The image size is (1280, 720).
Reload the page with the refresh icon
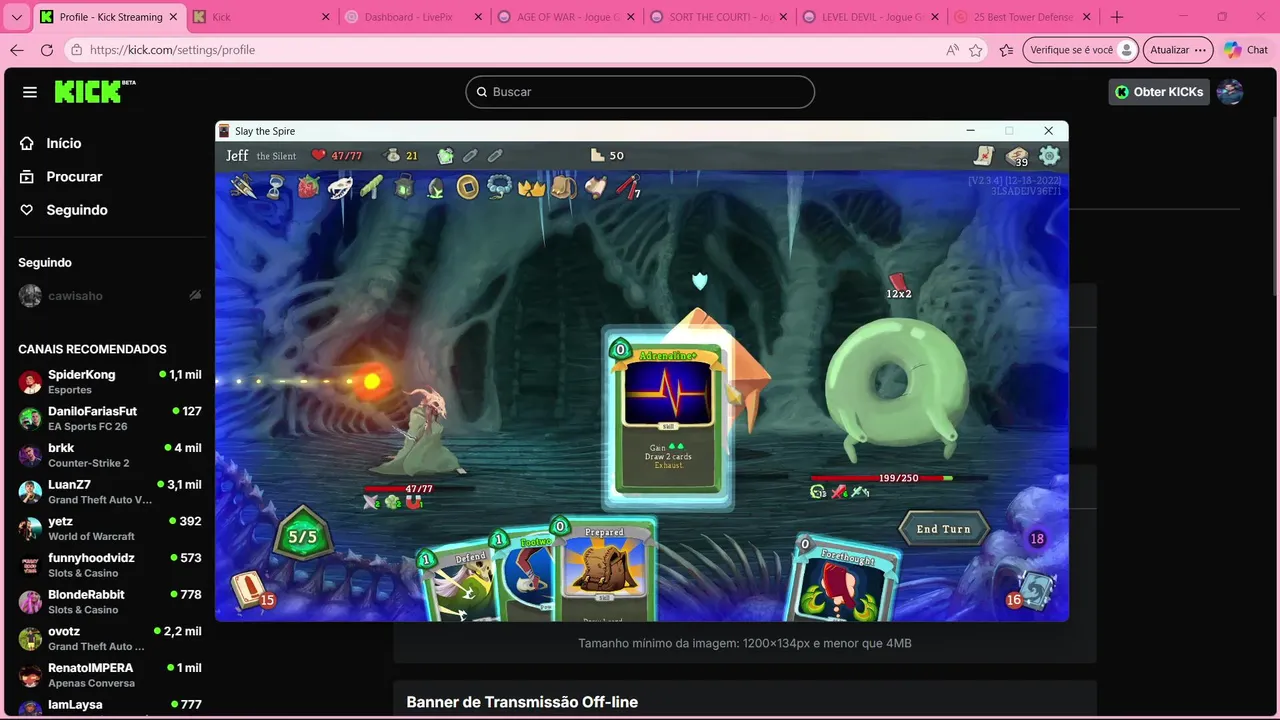(x=47, y=50)
